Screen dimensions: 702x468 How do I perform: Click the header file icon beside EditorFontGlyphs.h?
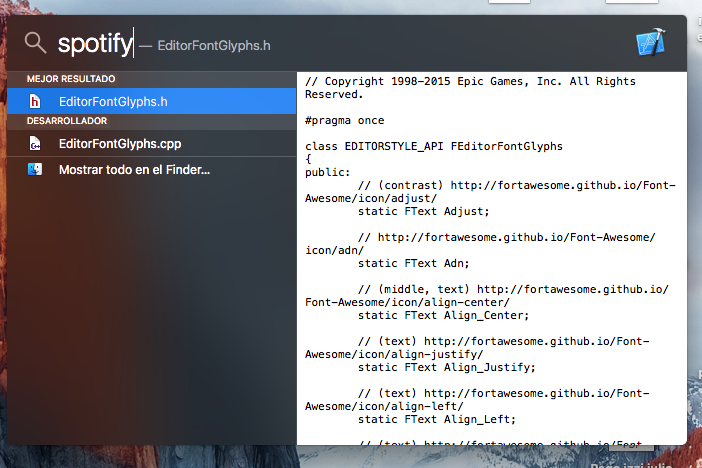tap(35, 102)
